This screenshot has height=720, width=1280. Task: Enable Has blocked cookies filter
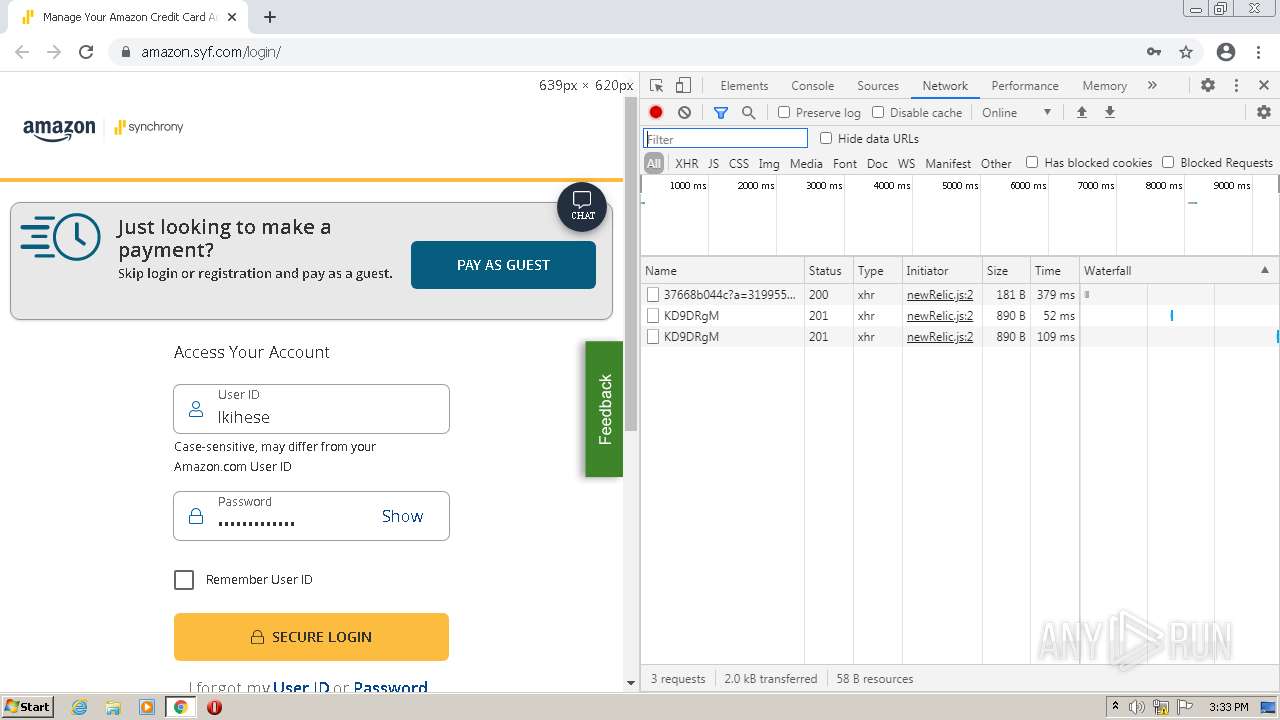coord(1032,162)
